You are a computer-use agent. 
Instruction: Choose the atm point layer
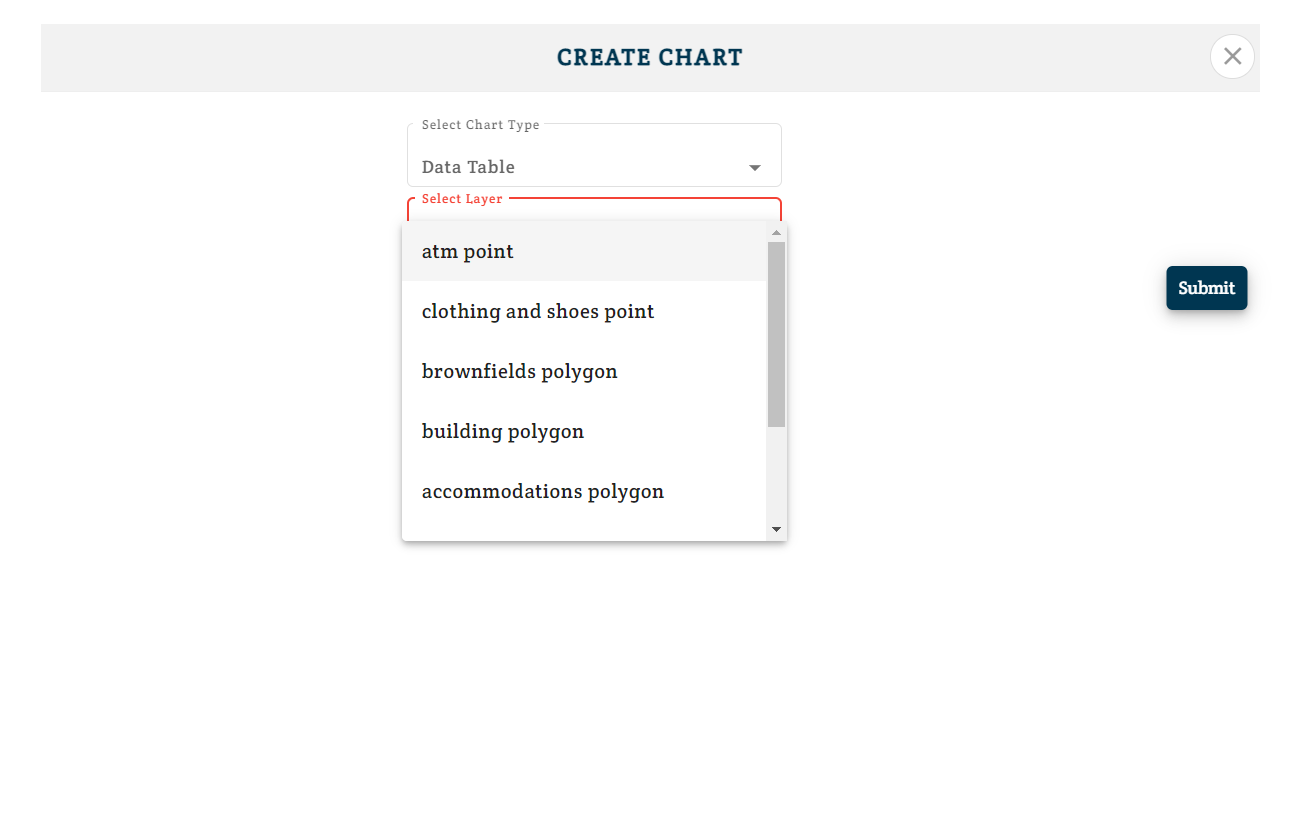(x=468, y=252)
